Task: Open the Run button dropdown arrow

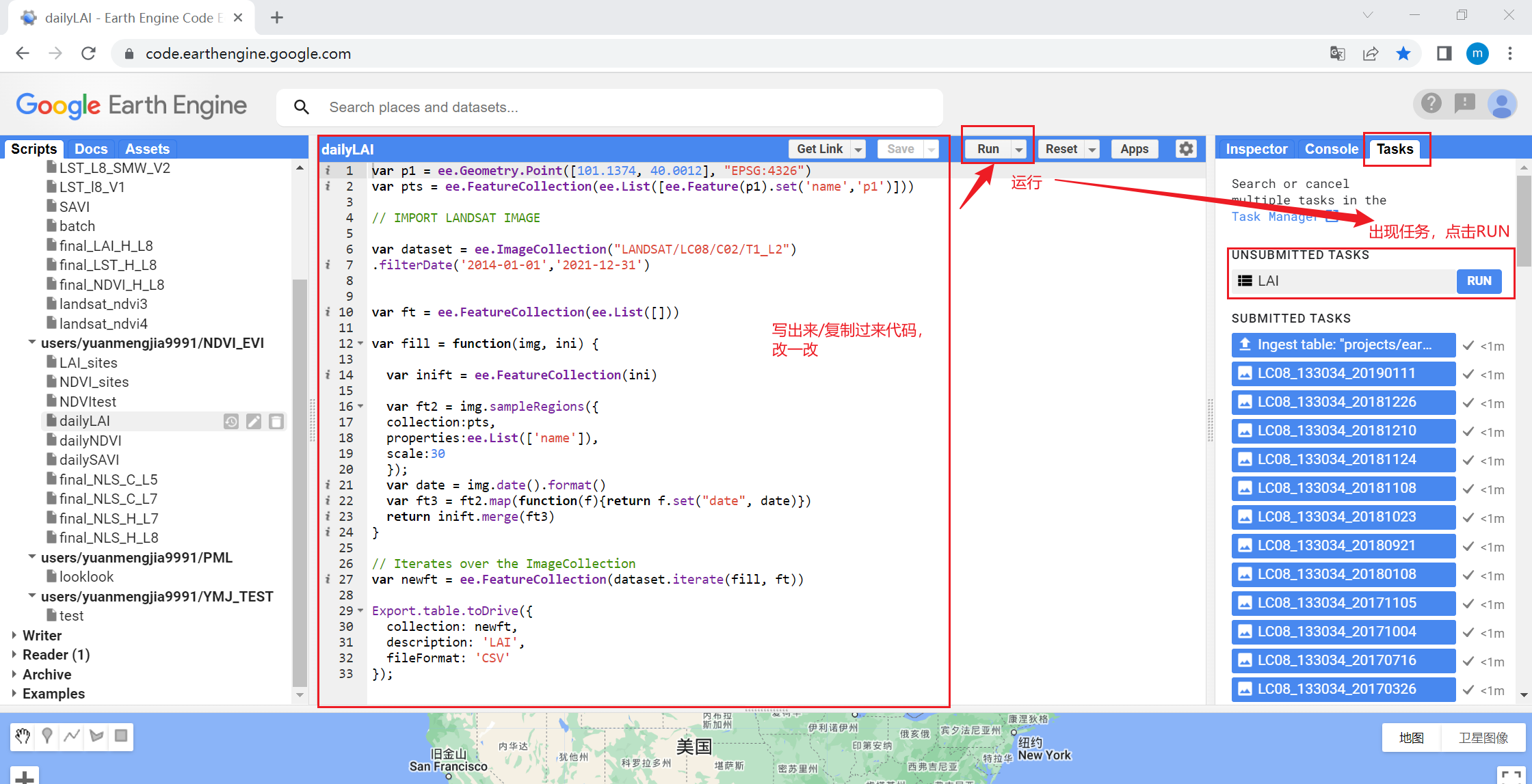Action: [1019, 149]
